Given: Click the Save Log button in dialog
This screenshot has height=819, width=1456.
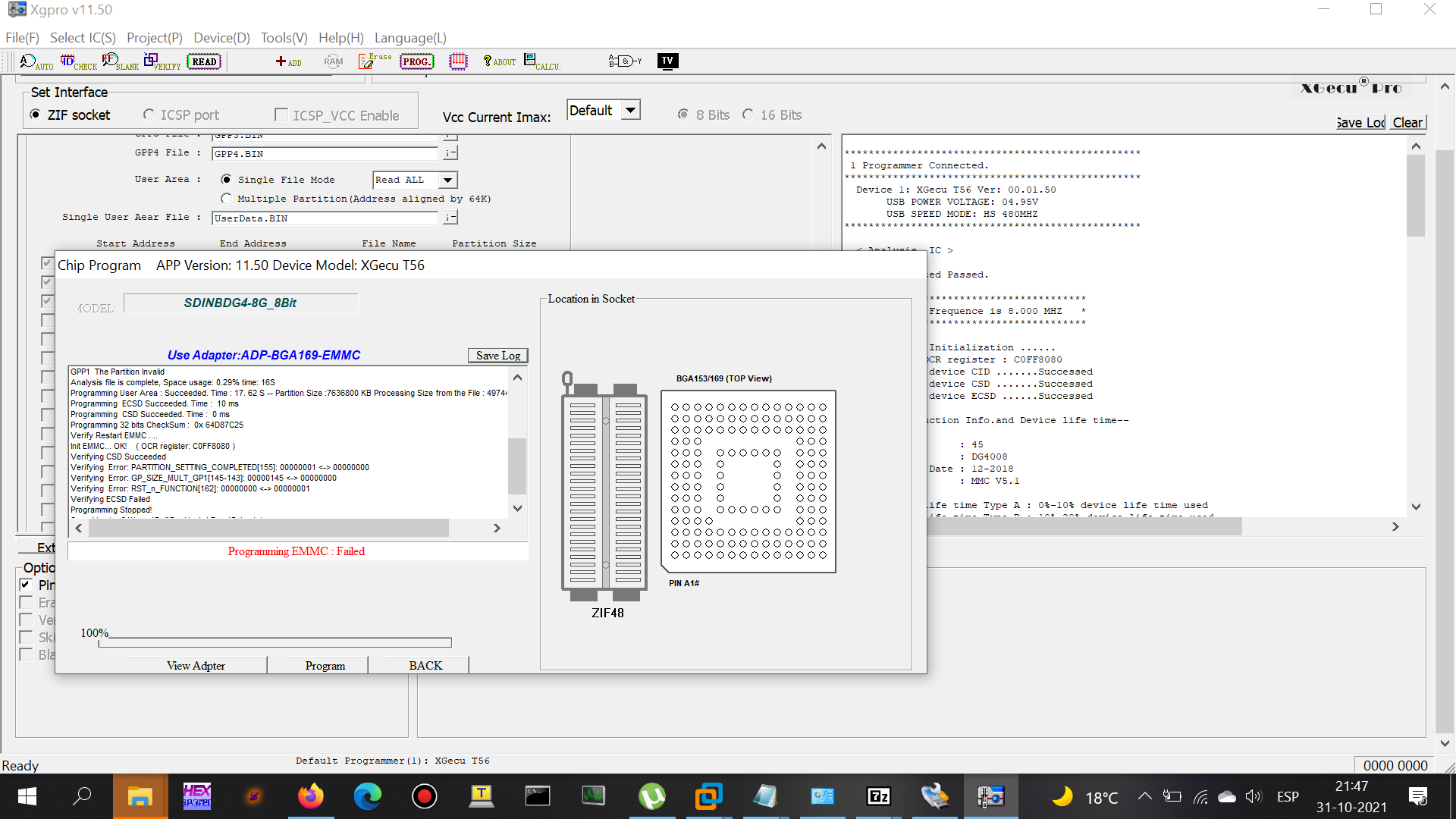Looking at the screenshot, I should click(497, 356).
